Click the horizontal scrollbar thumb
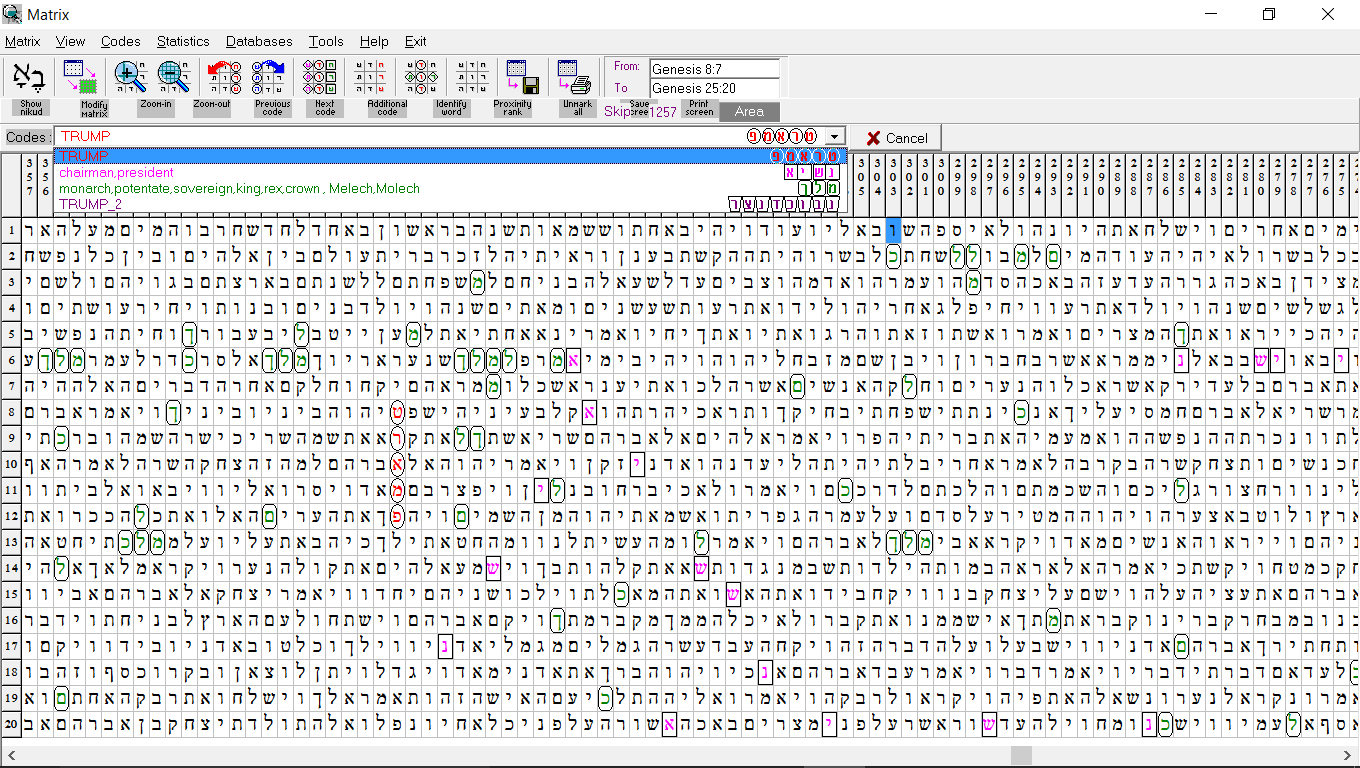The height and width of the screenshot is (768, 1360). pyautogui.click(x=1020, y=755)
